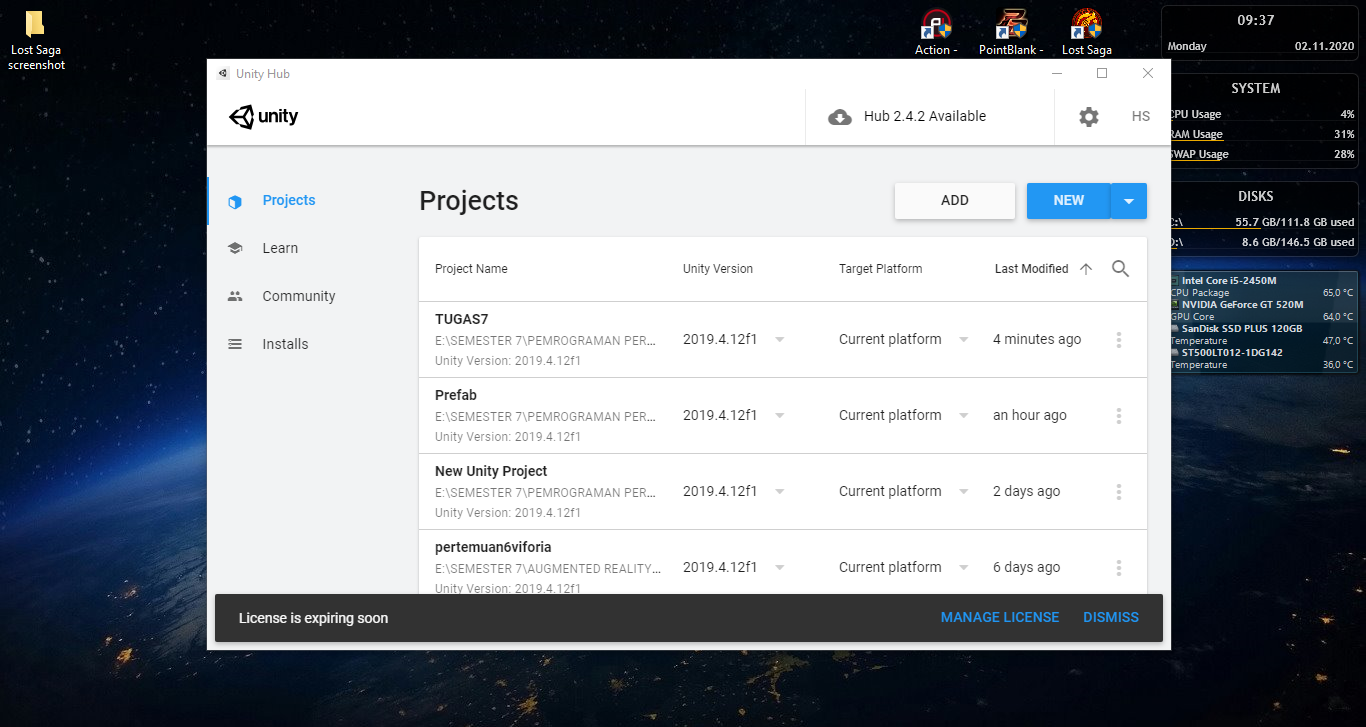Select the Lost Saga game desktop shortcut
This screenshot has height=727, width=1366.
point(1086,32)
